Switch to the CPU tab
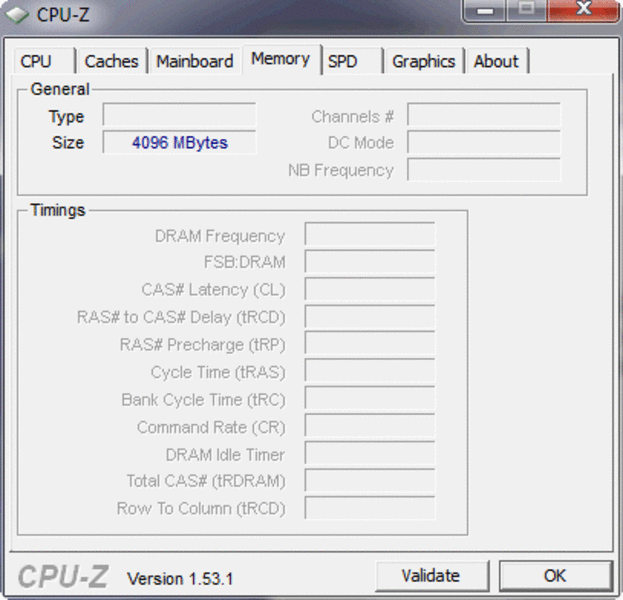This screenshot has width=623, height=600. click(x=44, y=61)
